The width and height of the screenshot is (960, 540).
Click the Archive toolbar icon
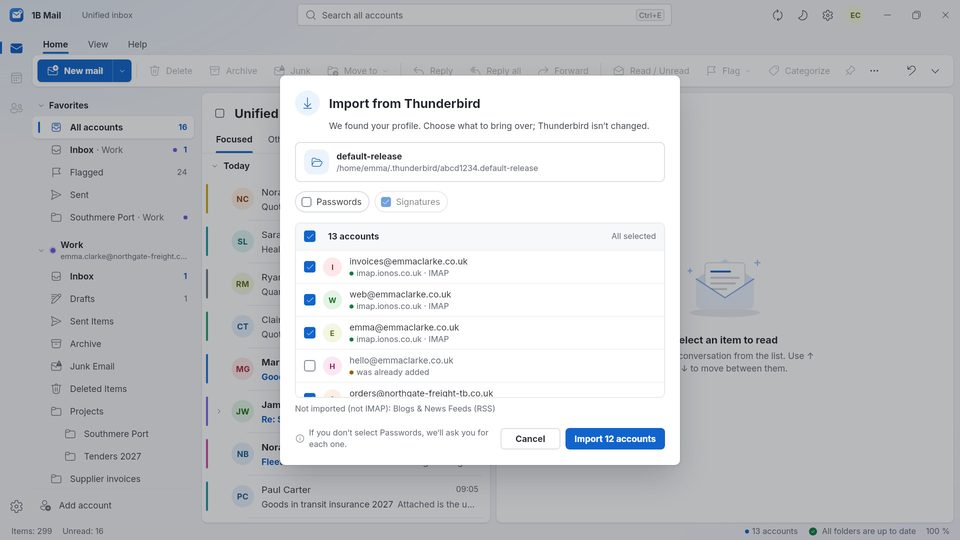(x=215, y=71)
